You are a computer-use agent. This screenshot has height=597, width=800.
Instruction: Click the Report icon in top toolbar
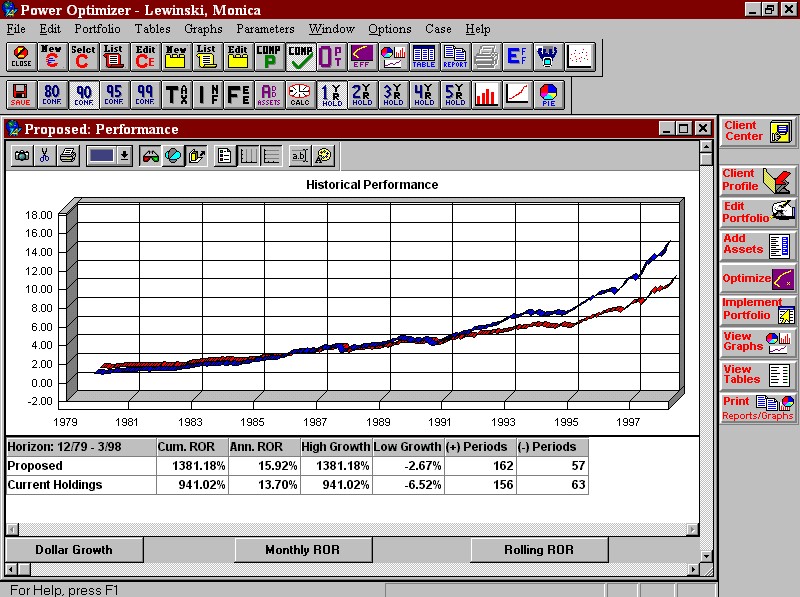point(455,57)
